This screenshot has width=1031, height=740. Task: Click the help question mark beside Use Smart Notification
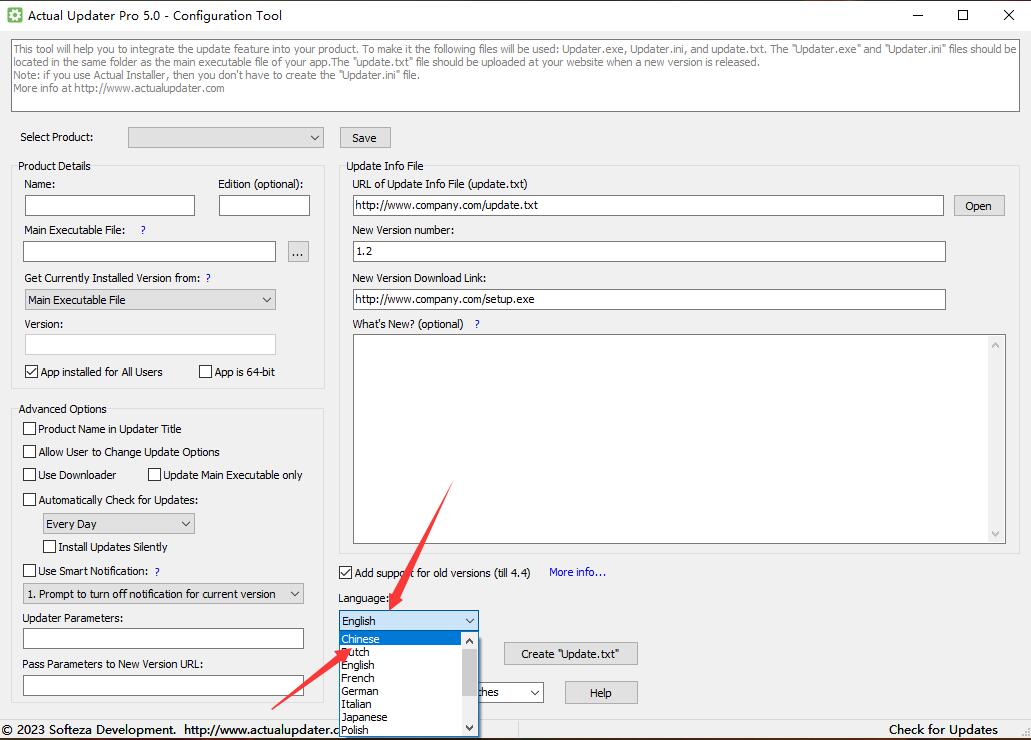click(157, 572)
